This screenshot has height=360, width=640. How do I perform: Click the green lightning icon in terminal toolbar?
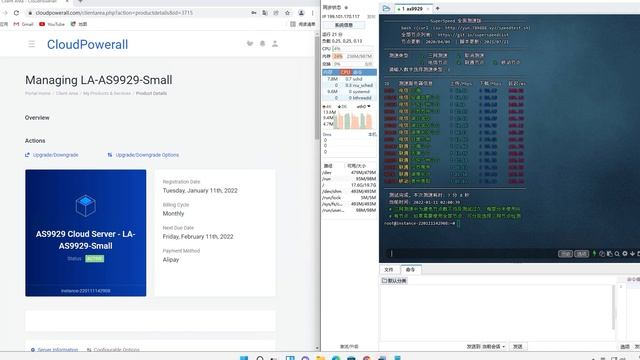click(x=594, y=253)
